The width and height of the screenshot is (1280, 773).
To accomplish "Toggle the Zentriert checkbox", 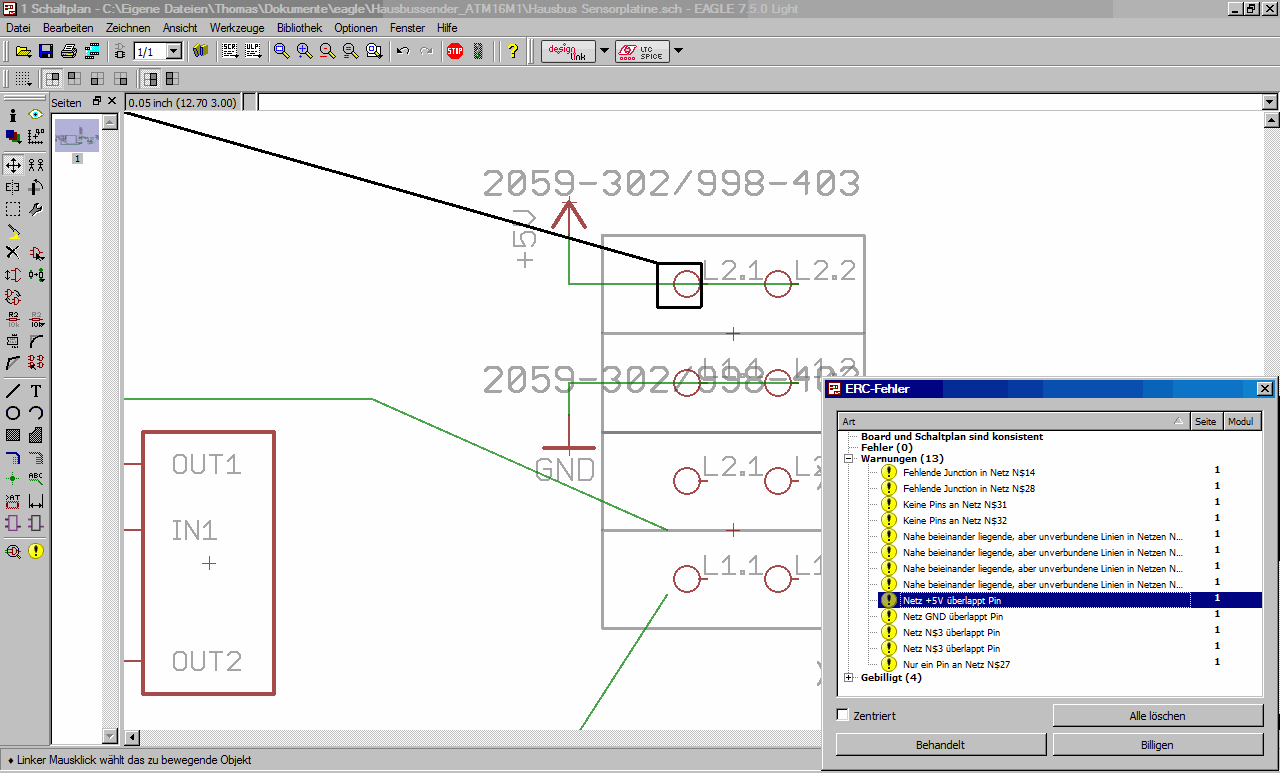I will [x=843, y=715].
